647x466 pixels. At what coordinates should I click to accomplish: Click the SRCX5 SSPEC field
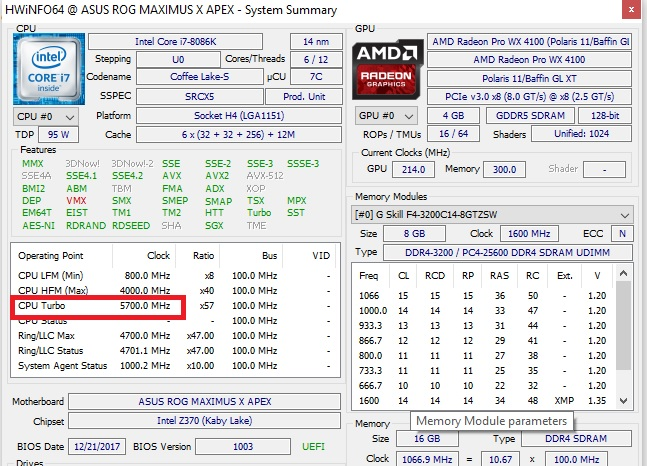tap(200, 97)
